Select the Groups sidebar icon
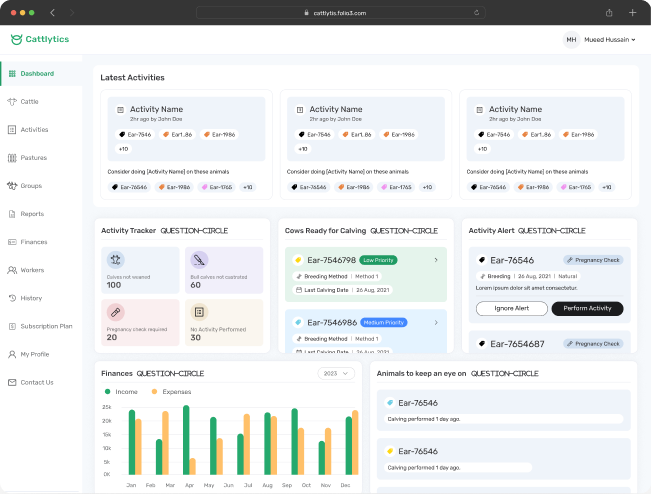 pyautogui.click(x=11, y=185)
